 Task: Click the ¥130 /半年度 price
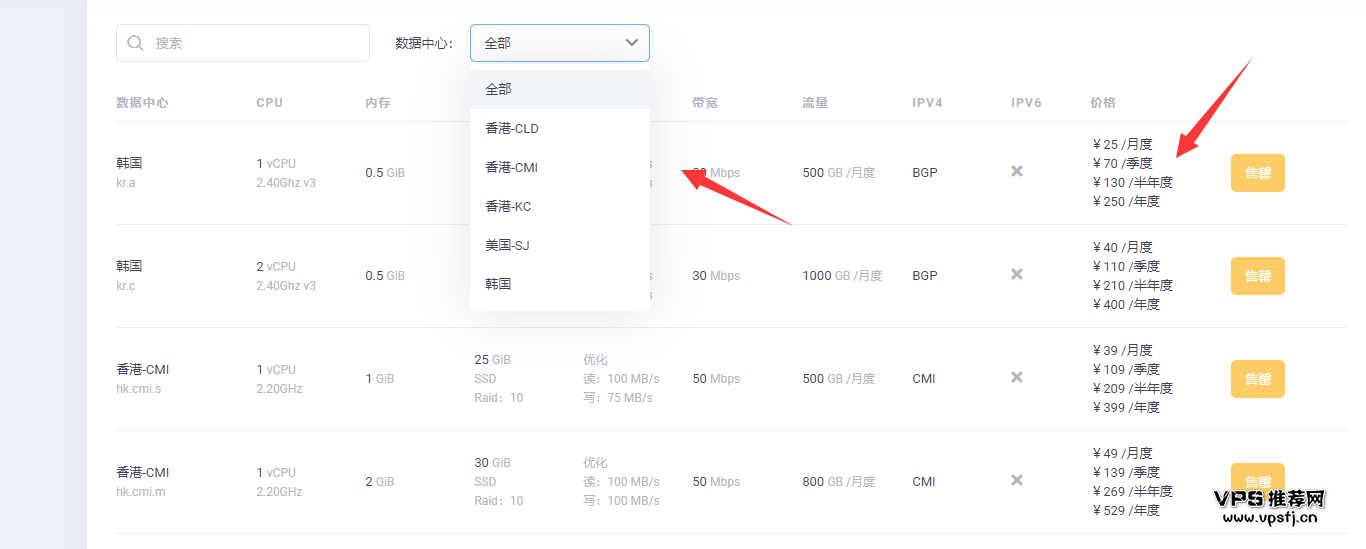tap(1132, 182)
